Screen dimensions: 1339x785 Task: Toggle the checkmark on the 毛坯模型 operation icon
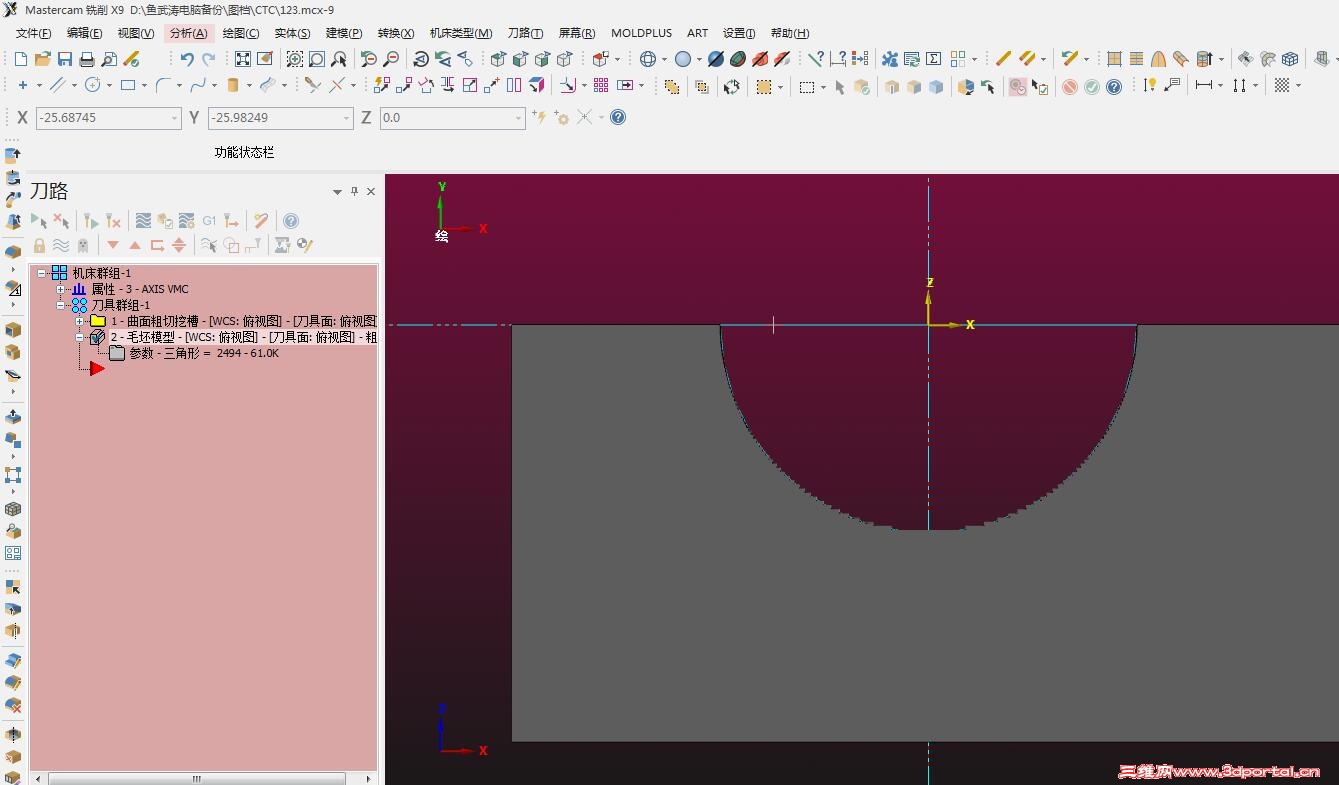[97, 337]
